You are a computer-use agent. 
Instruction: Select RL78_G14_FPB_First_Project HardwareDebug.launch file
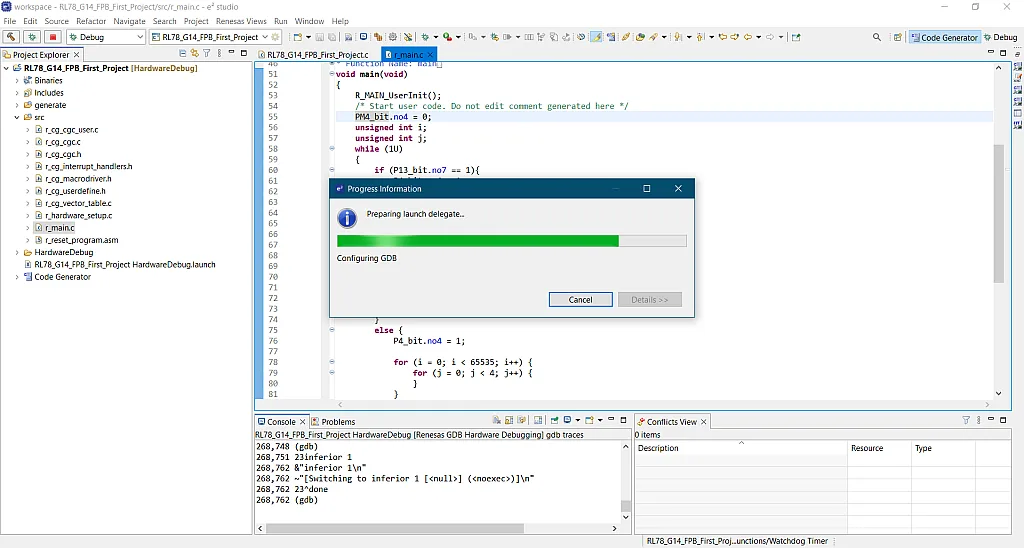coord(125,265)
